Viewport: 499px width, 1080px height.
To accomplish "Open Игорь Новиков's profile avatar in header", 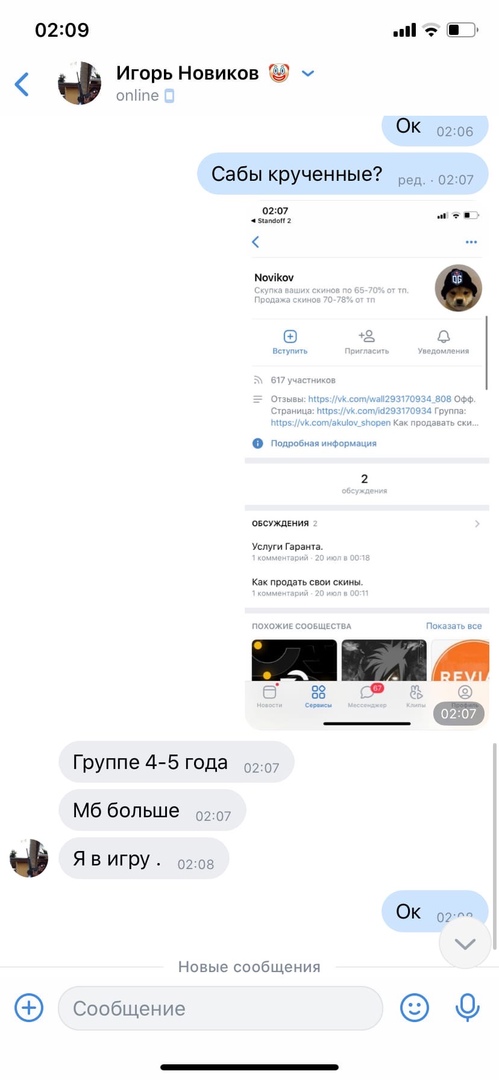I will click(x=79, y=83).
